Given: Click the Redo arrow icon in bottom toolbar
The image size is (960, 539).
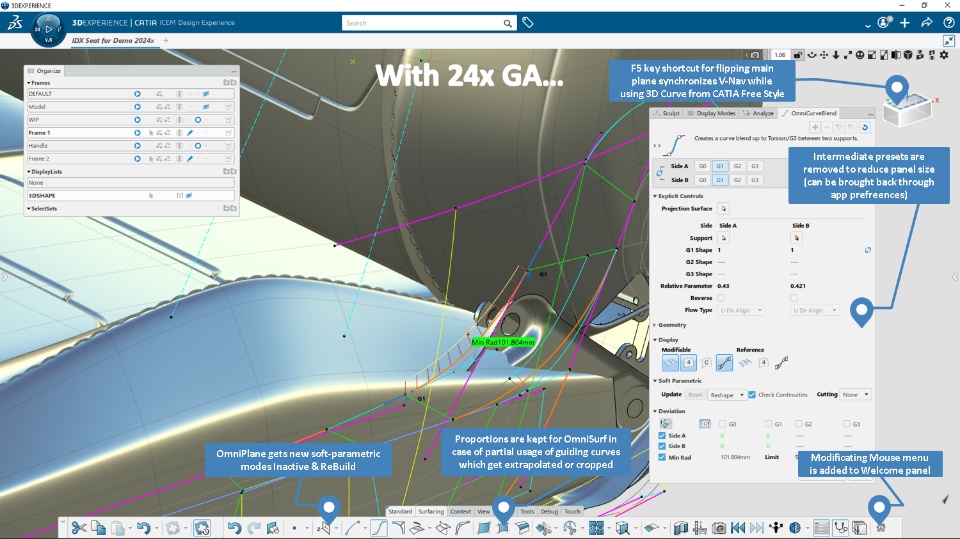Looking at the screenshot, I should [x=254, y=527].
